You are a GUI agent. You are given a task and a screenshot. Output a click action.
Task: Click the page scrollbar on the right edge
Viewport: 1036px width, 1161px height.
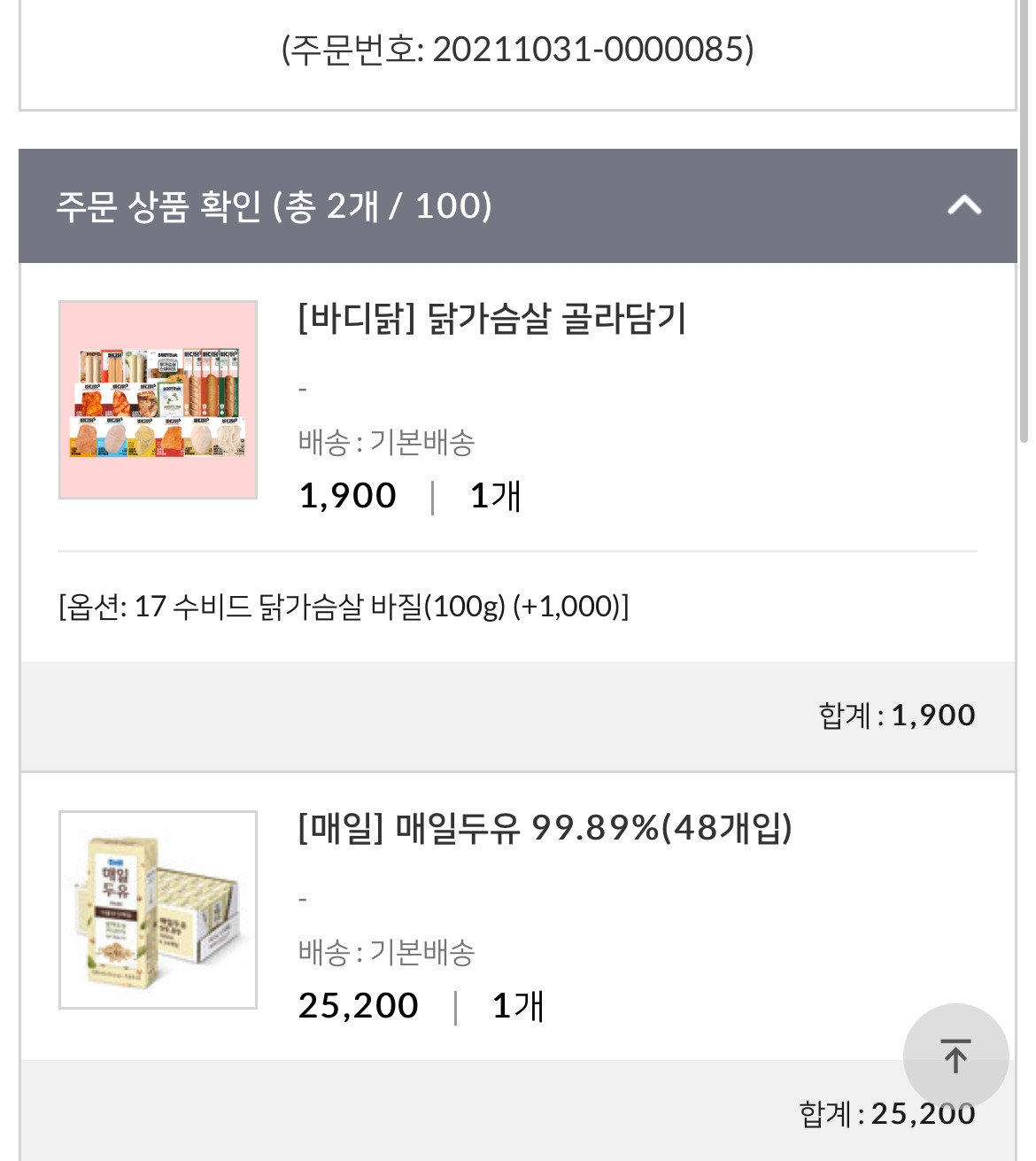pyautogui.click(x=1024, y=221)
